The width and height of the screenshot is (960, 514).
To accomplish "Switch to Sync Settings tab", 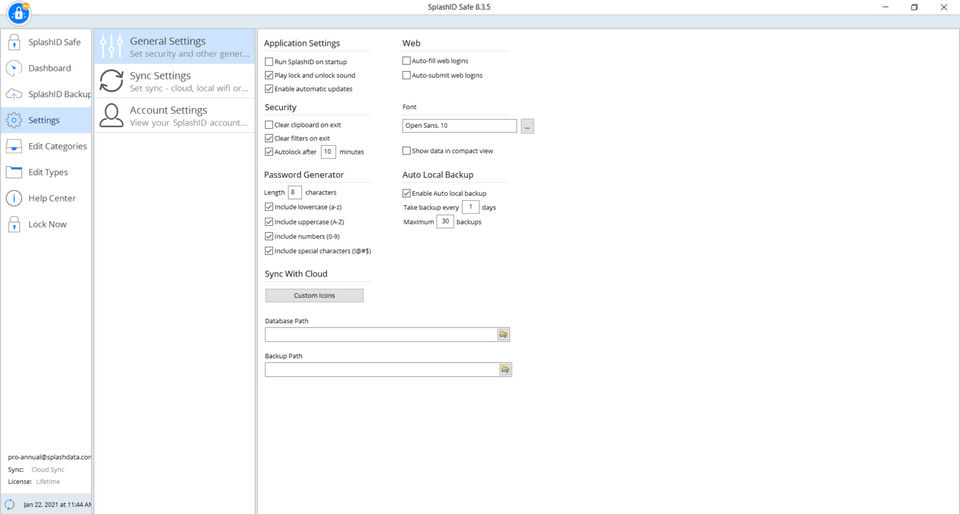I will (x=174, y=81).
